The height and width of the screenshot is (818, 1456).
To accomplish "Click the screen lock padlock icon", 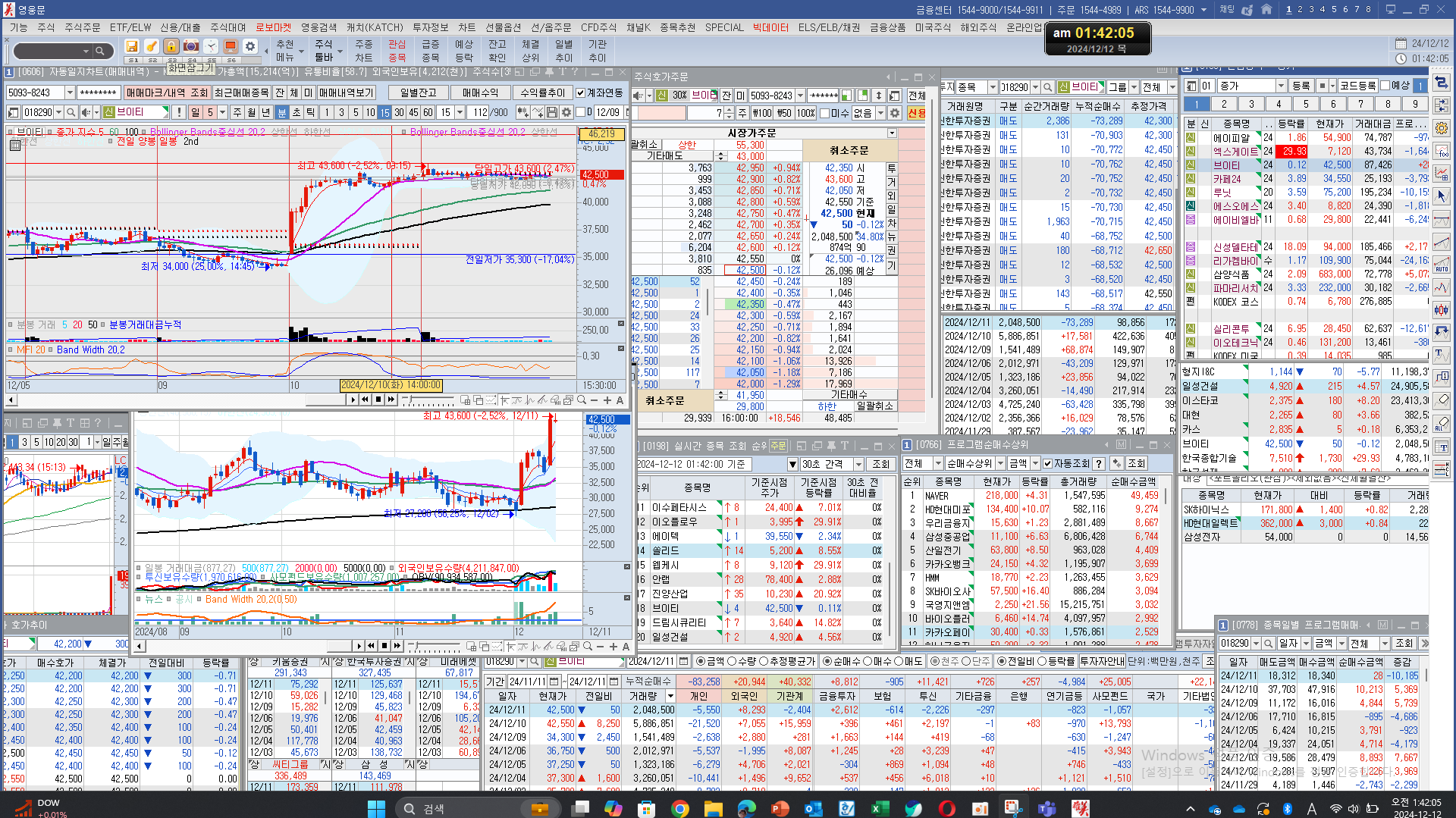I will [171, 46].
